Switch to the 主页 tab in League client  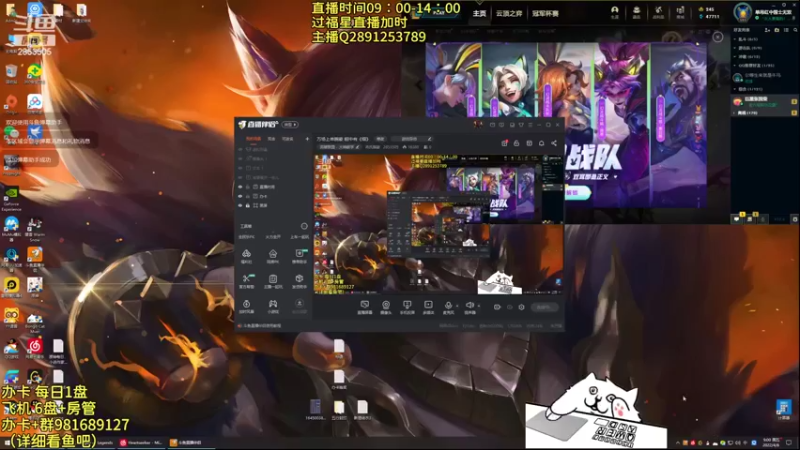point(479,13)
